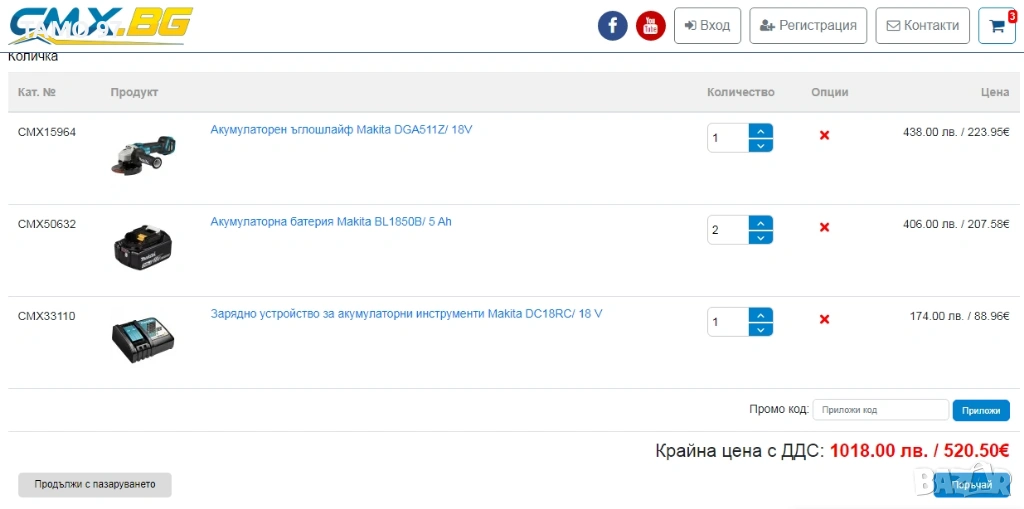Increase quantity of Makita DGA511Z grinder
Viewport: 1024px width, 509px height.
pos(761,131)
